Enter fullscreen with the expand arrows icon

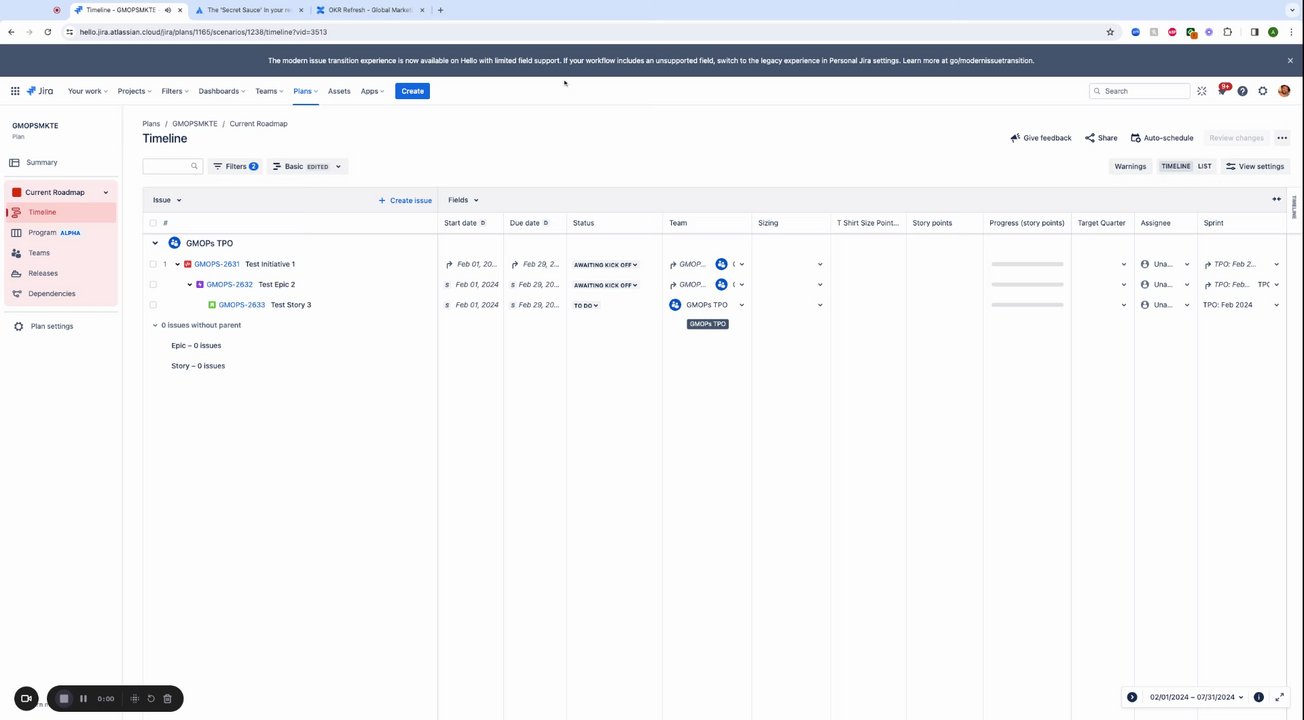(1279, 697)
